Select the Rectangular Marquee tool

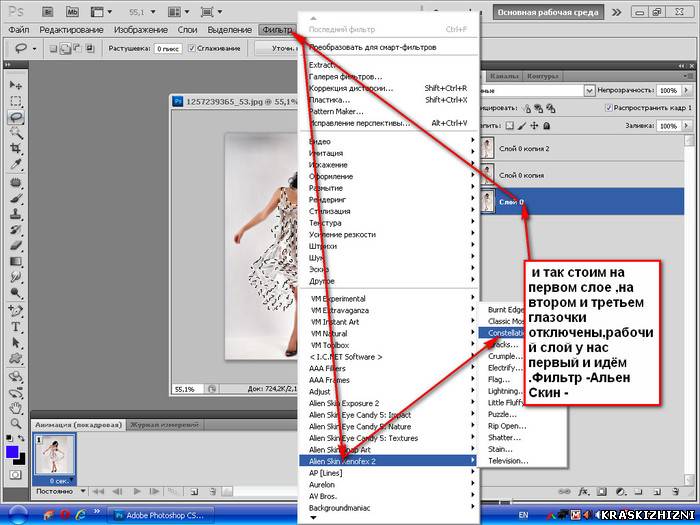[16, 101]
